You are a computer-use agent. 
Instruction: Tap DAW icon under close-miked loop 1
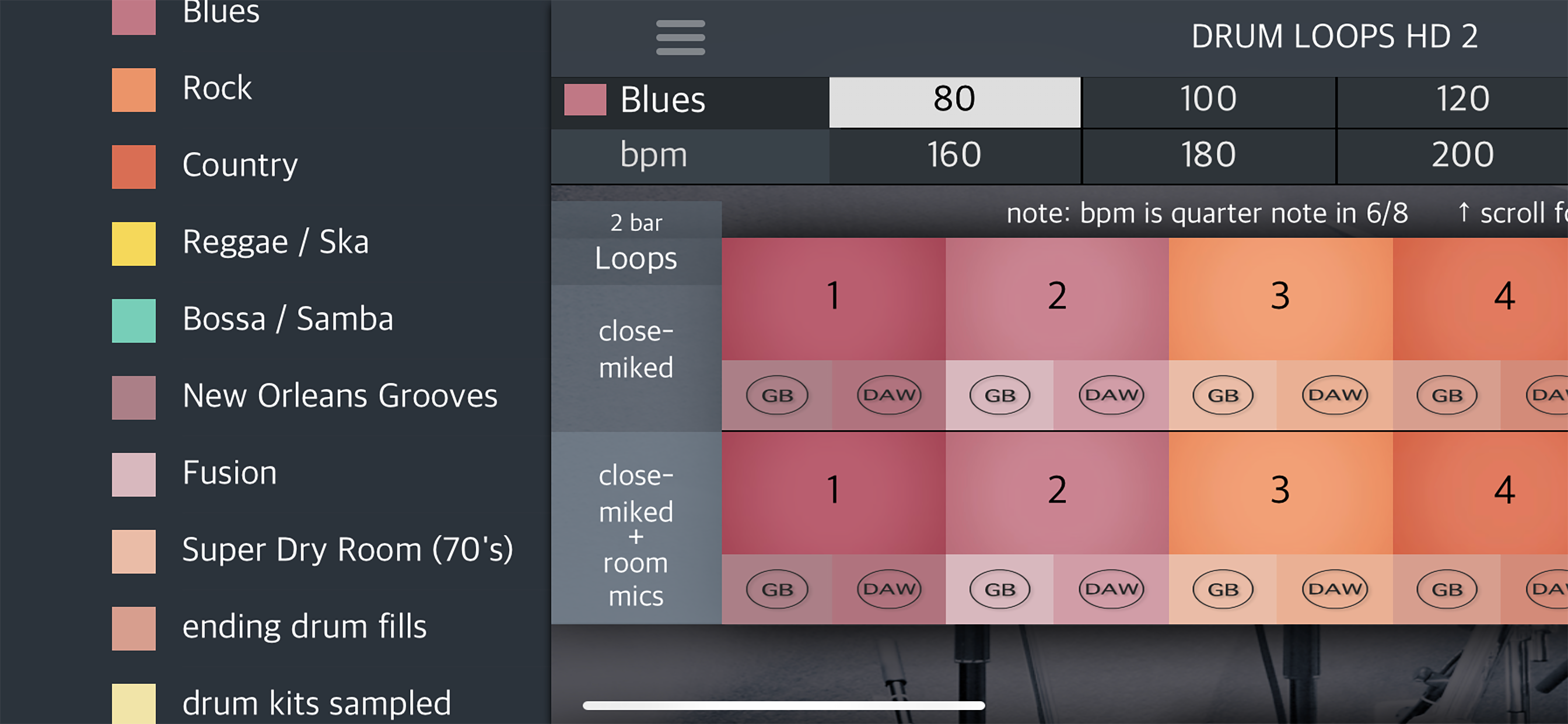point(888,395)
